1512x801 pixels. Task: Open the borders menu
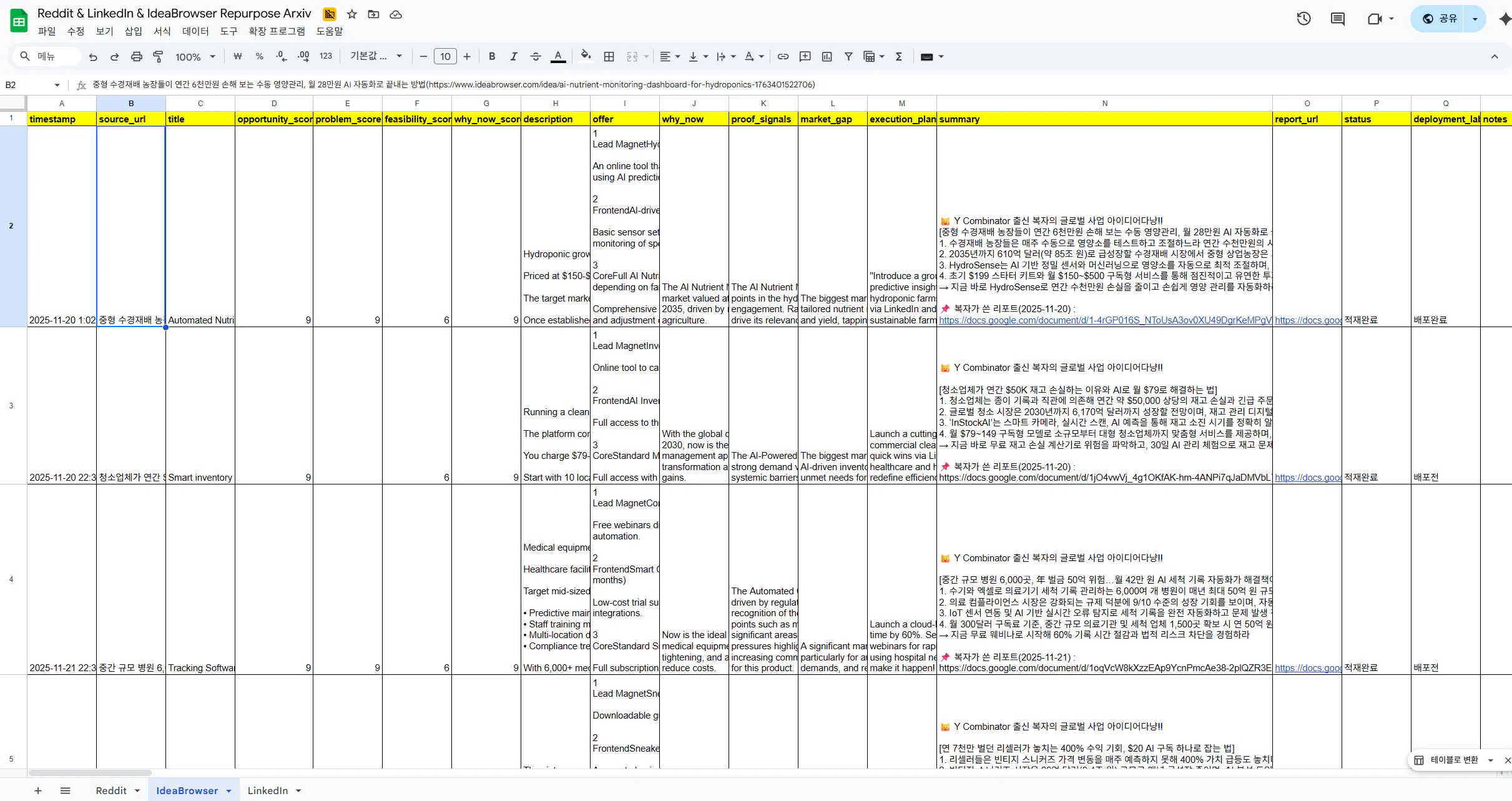[609, 57]
